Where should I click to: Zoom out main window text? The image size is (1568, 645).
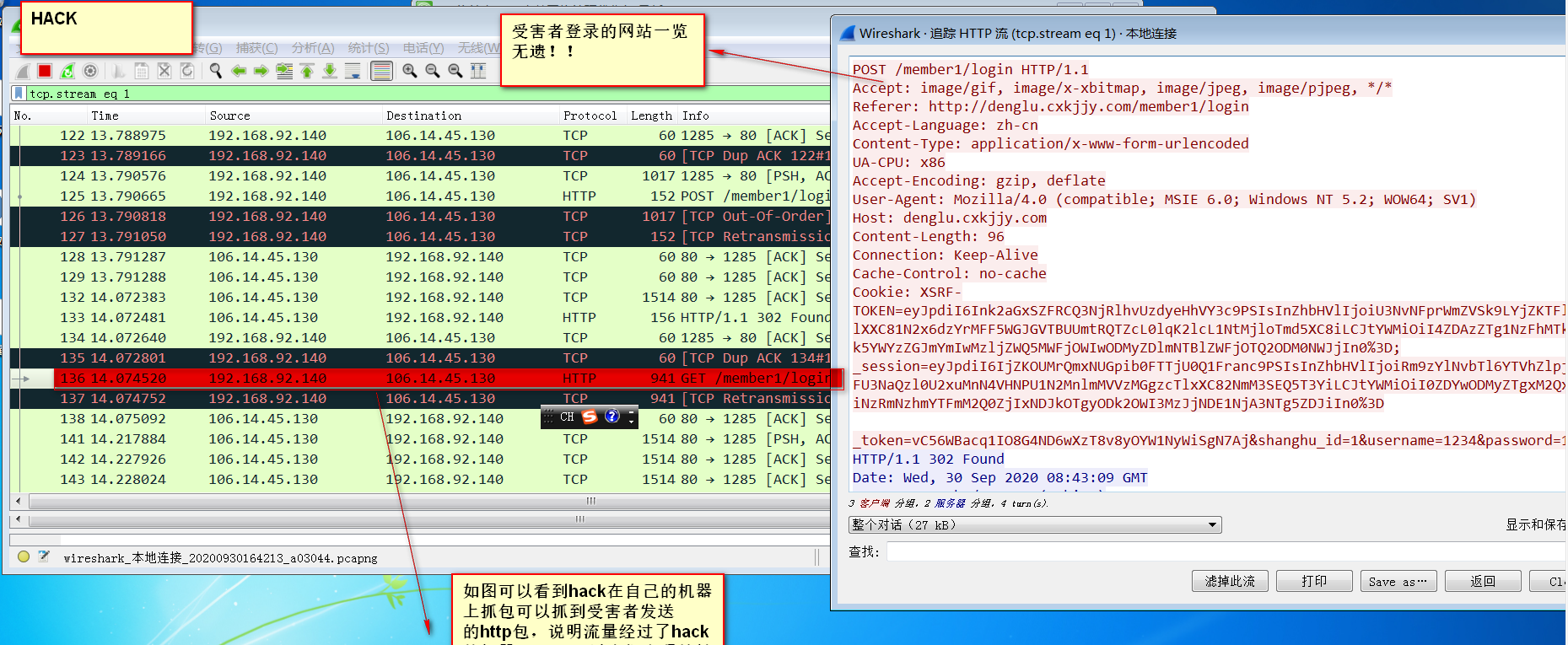coord(433,71)
